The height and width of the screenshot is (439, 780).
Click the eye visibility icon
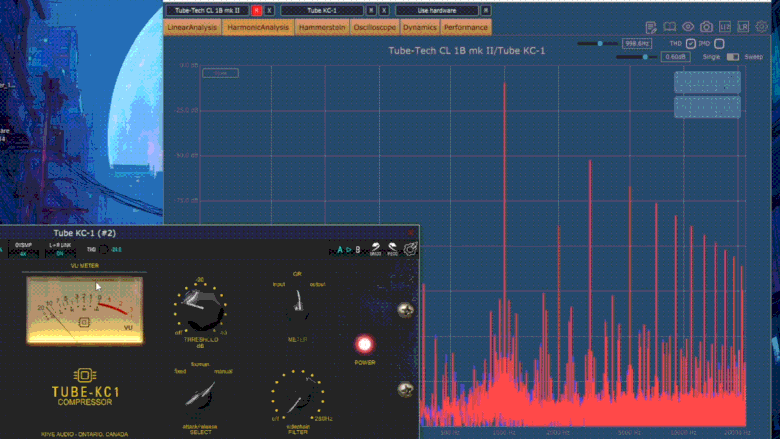pos(688,26)
